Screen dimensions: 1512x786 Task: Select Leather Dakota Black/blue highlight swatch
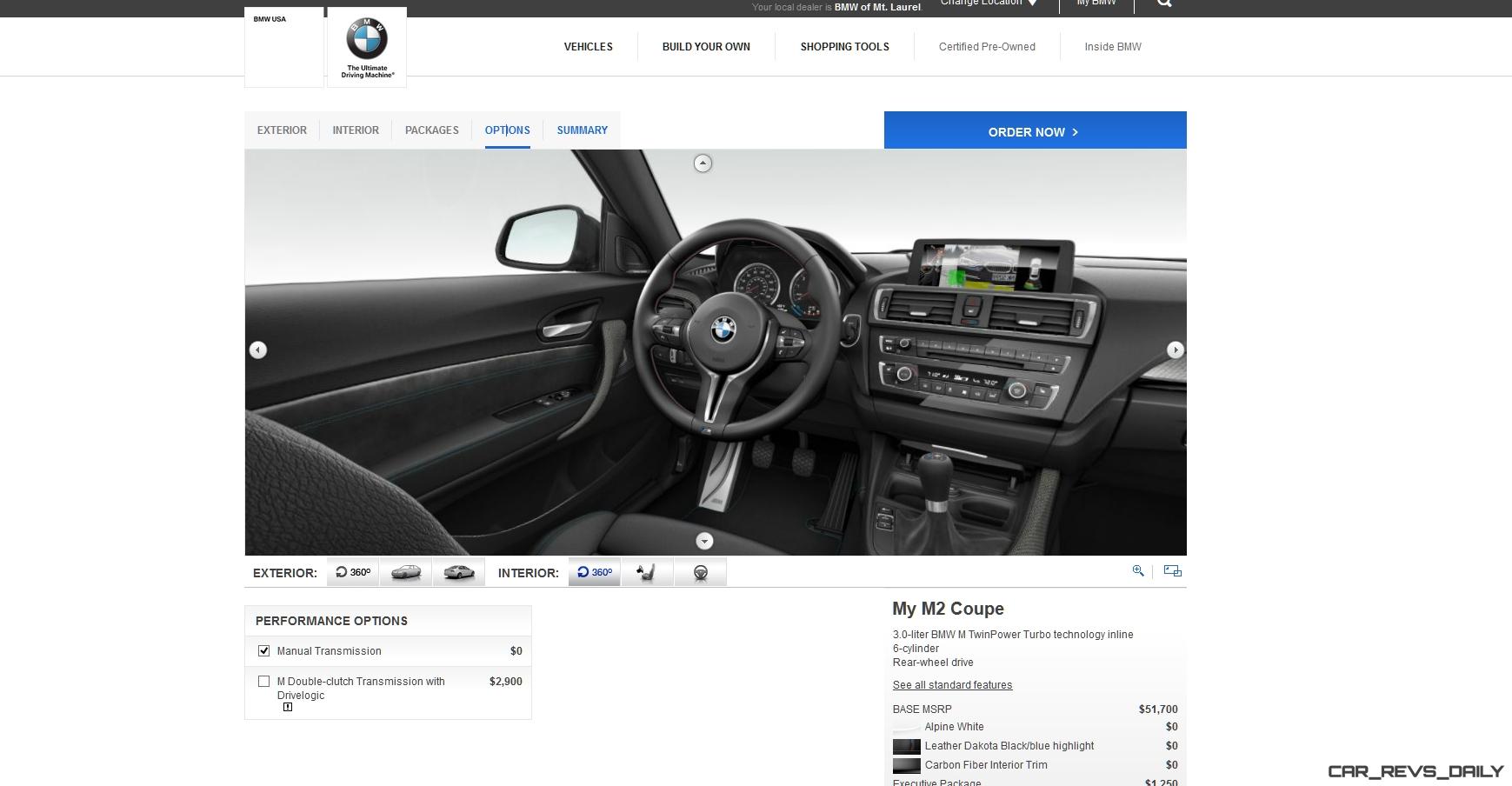(x=906, y=747)
